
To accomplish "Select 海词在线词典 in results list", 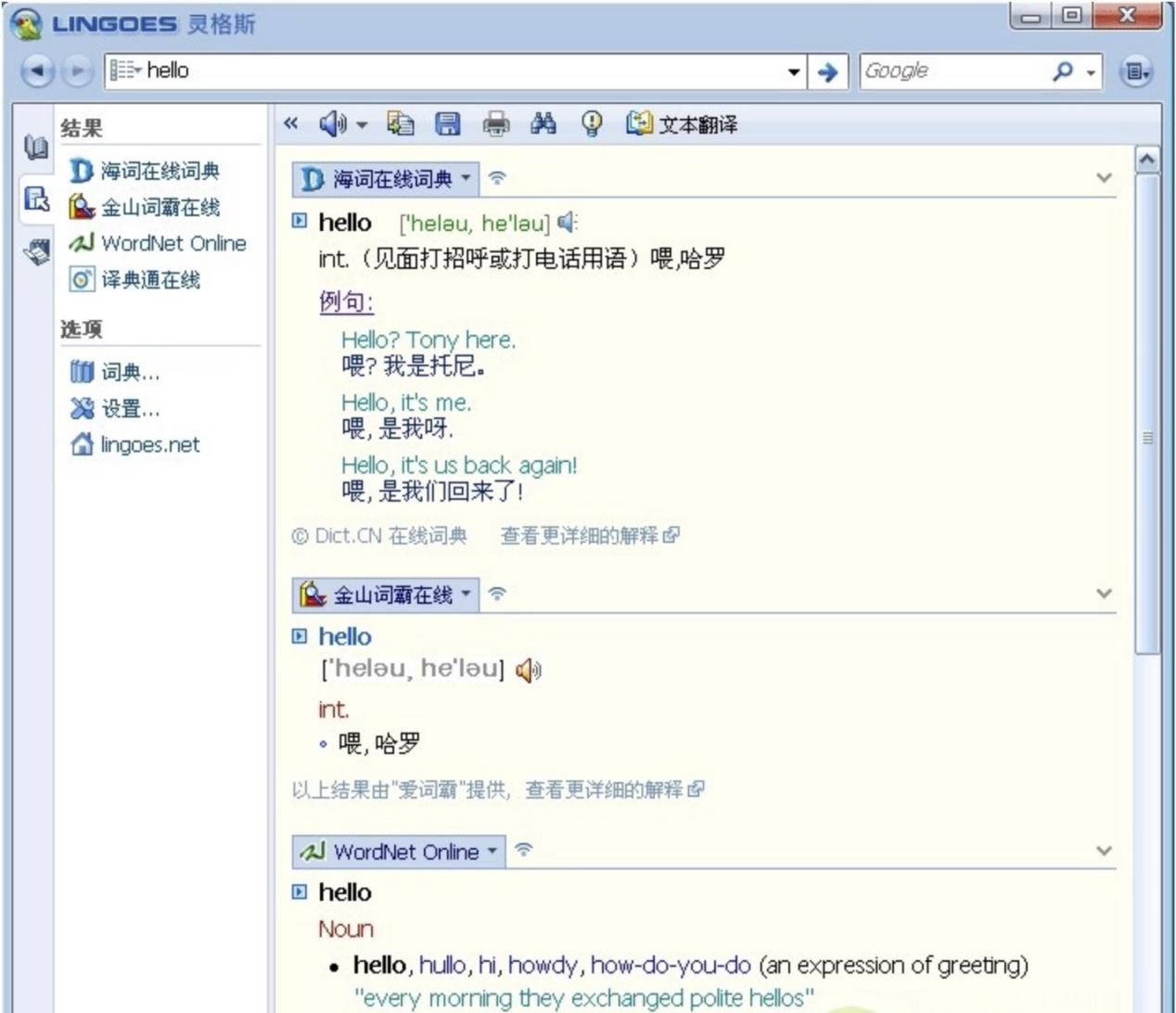I will pos(147,171).
